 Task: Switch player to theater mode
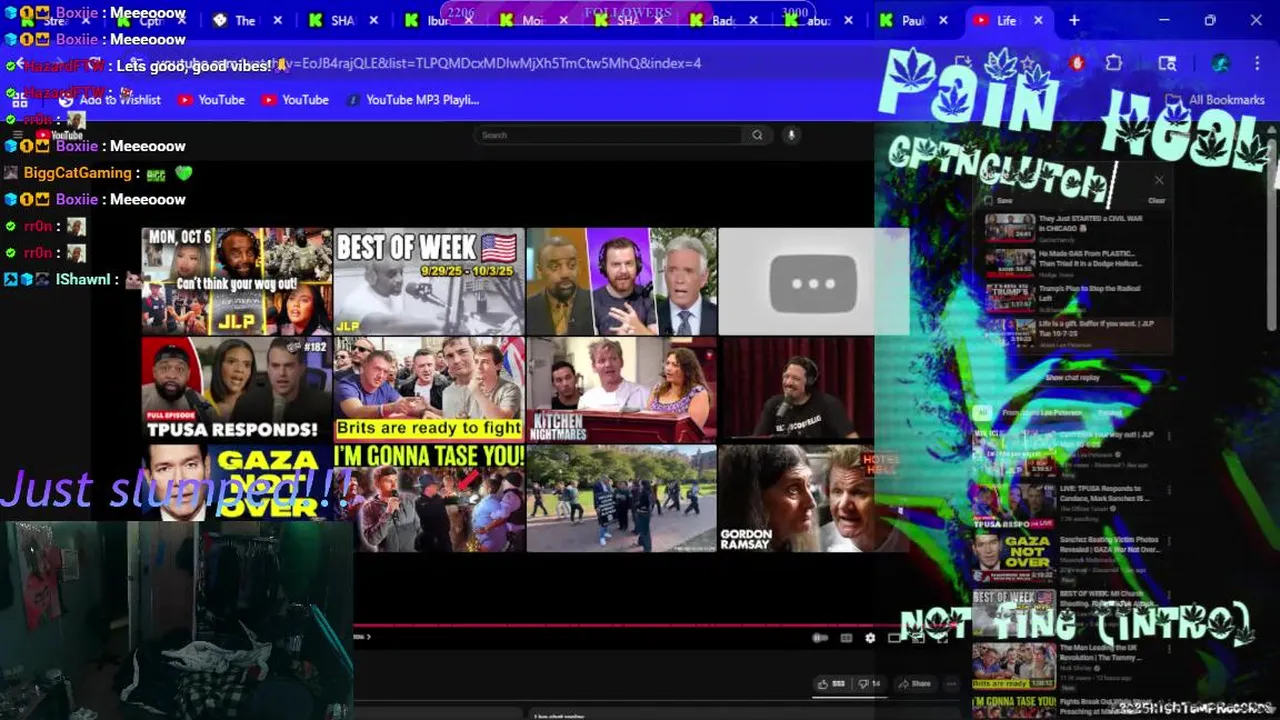coord(895,638)
